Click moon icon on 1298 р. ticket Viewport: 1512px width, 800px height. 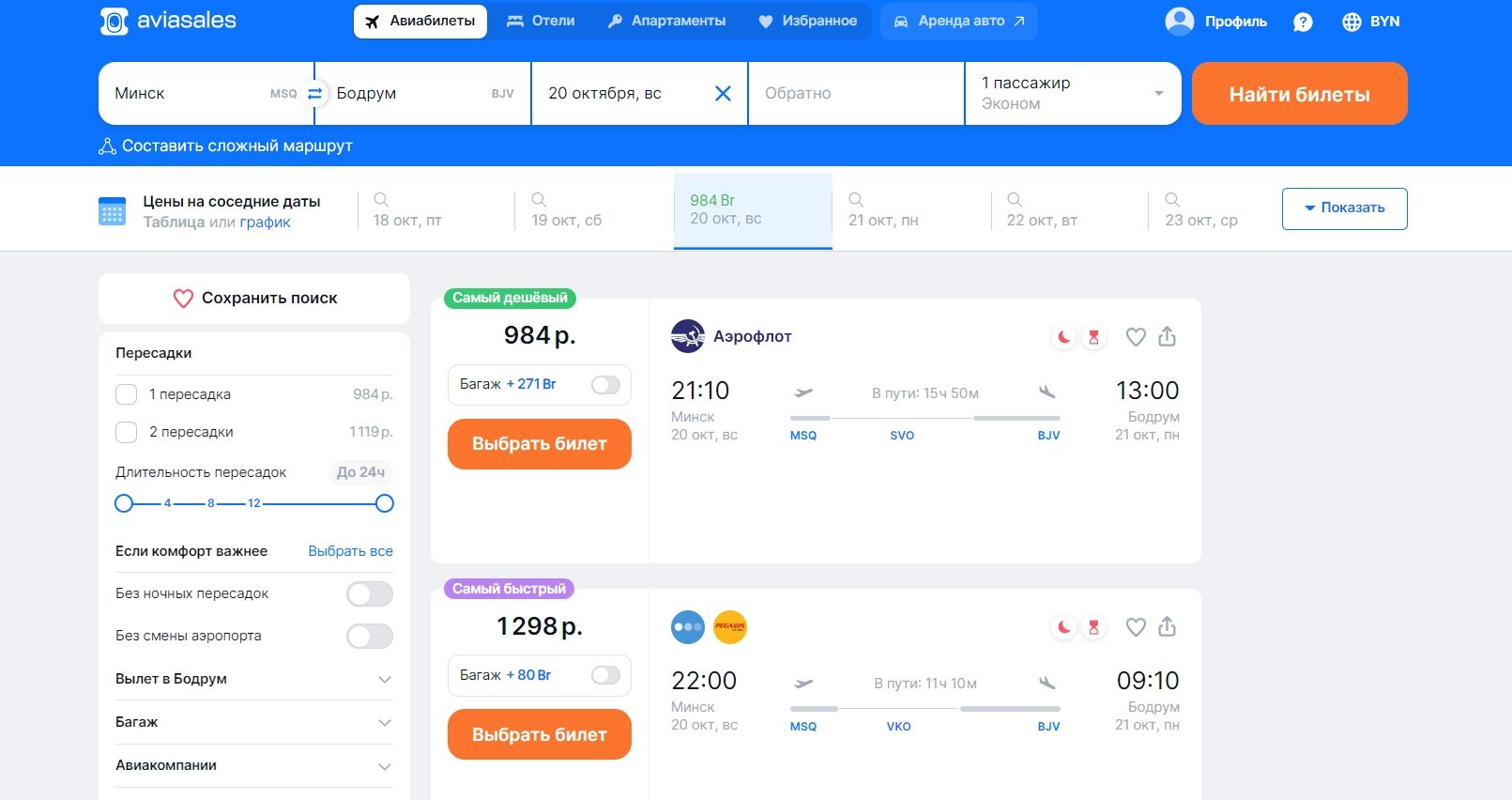1063,627
